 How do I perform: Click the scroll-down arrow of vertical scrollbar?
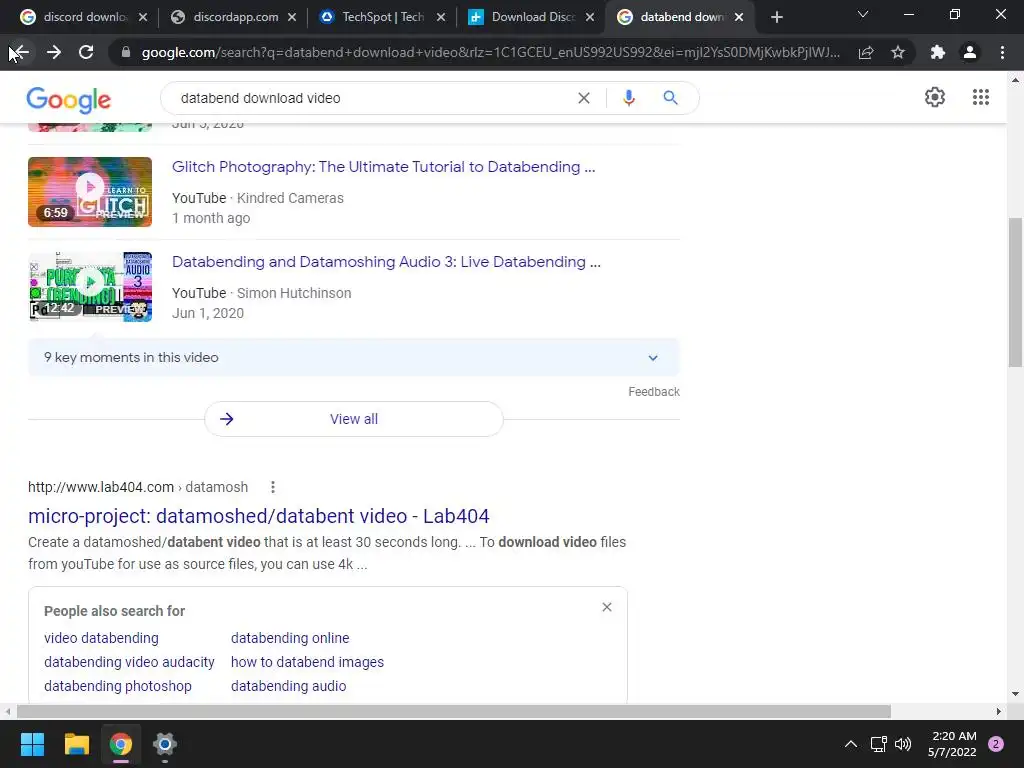1015,695
